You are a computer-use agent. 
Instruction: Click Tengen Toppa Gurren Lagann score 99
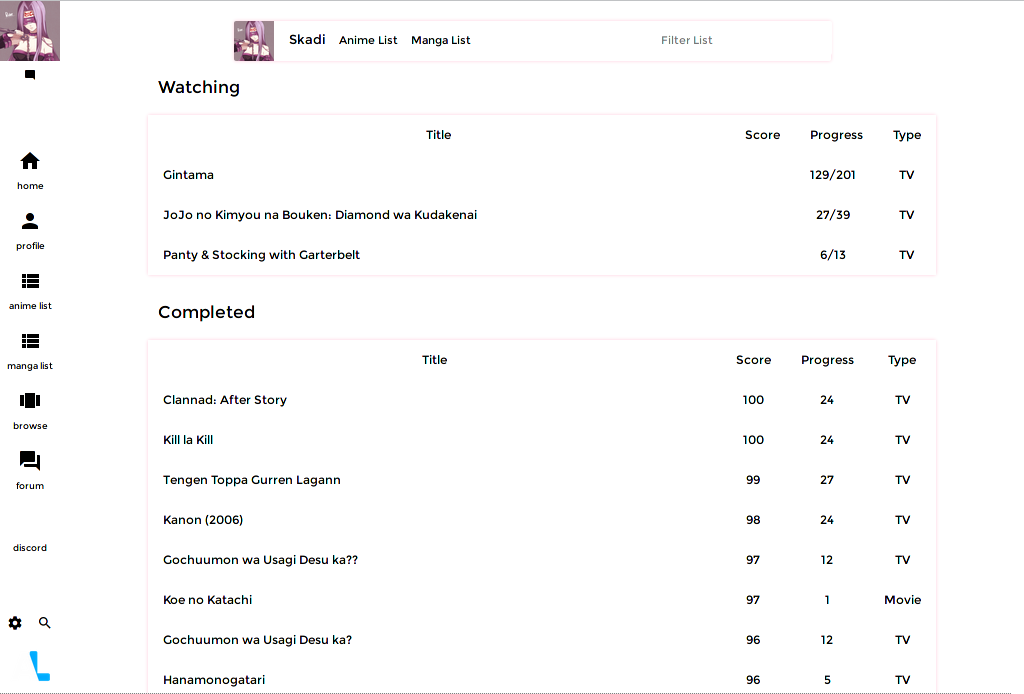pos(753,480)
